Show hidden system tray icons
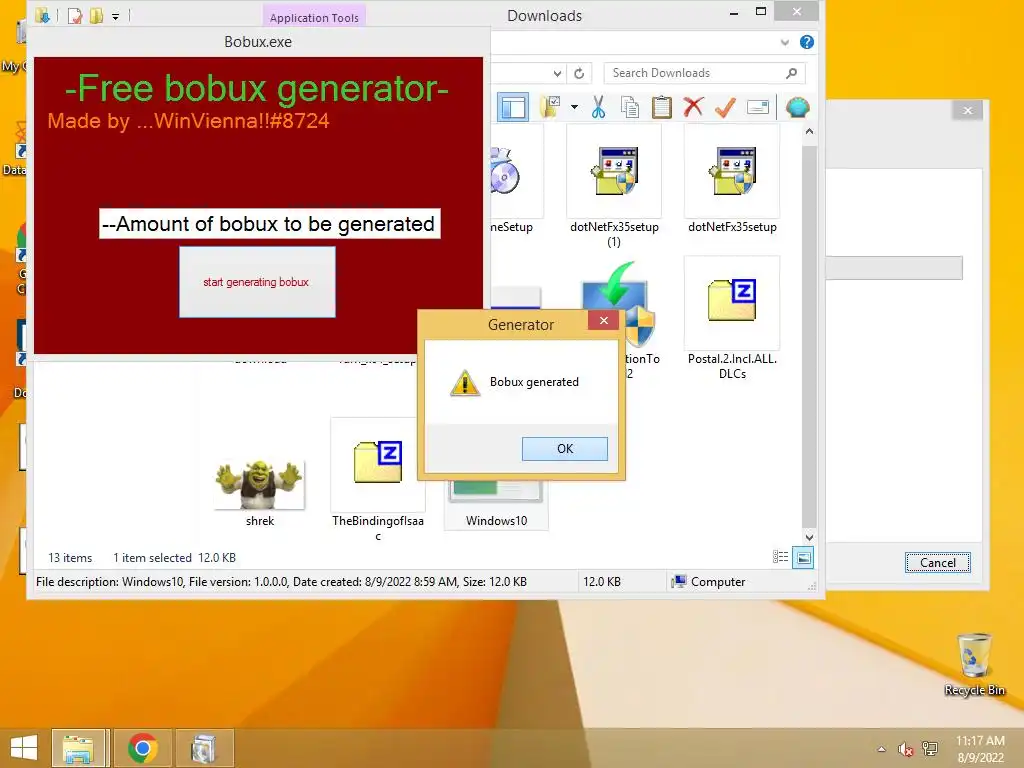Screen dimensions: 1024x768 881,749
